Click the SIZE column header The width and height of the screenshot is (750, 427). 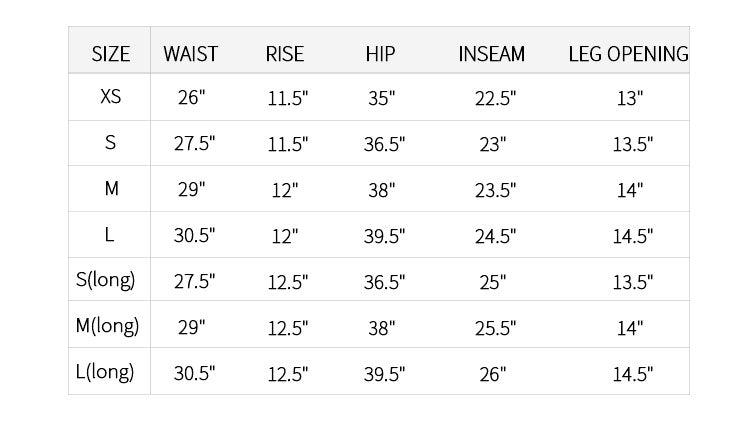[x=110, y=54]
